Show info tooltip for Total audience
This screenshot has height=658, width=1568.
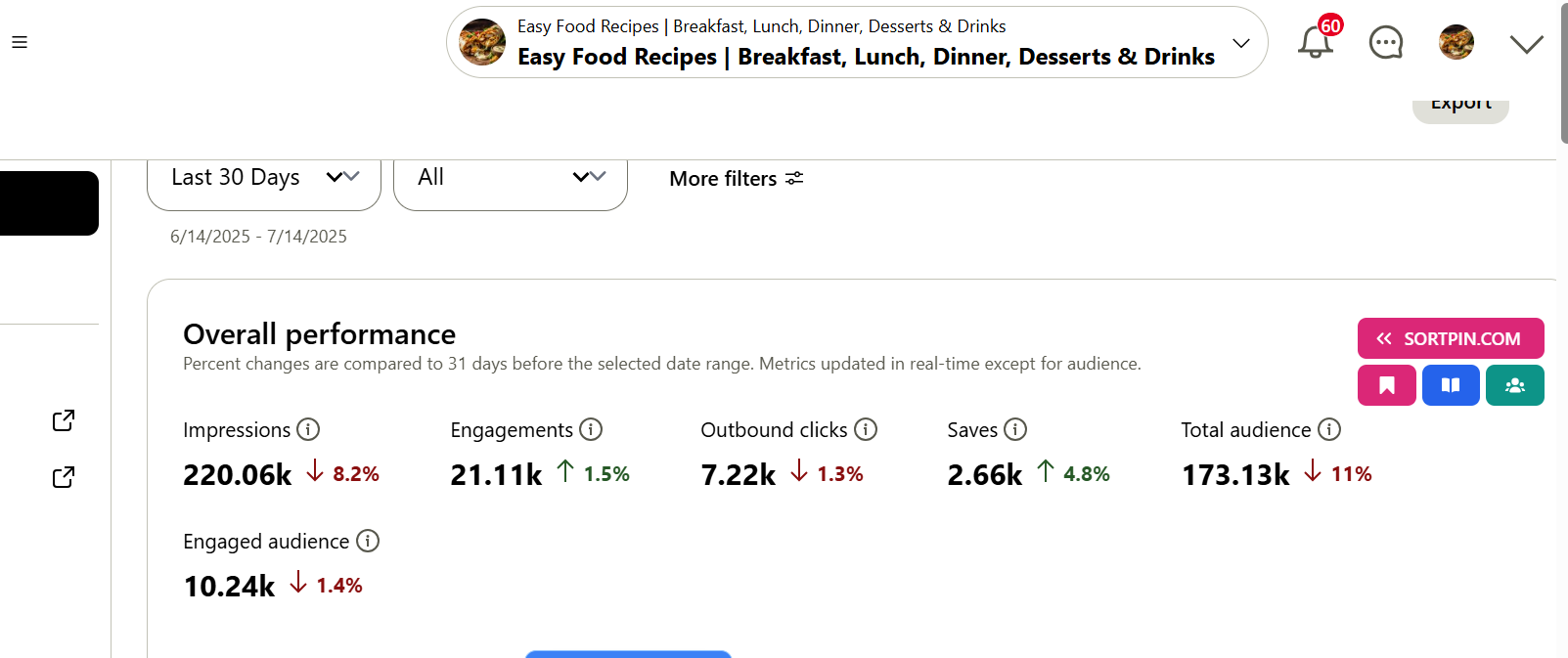click(x=1329, y=429)
